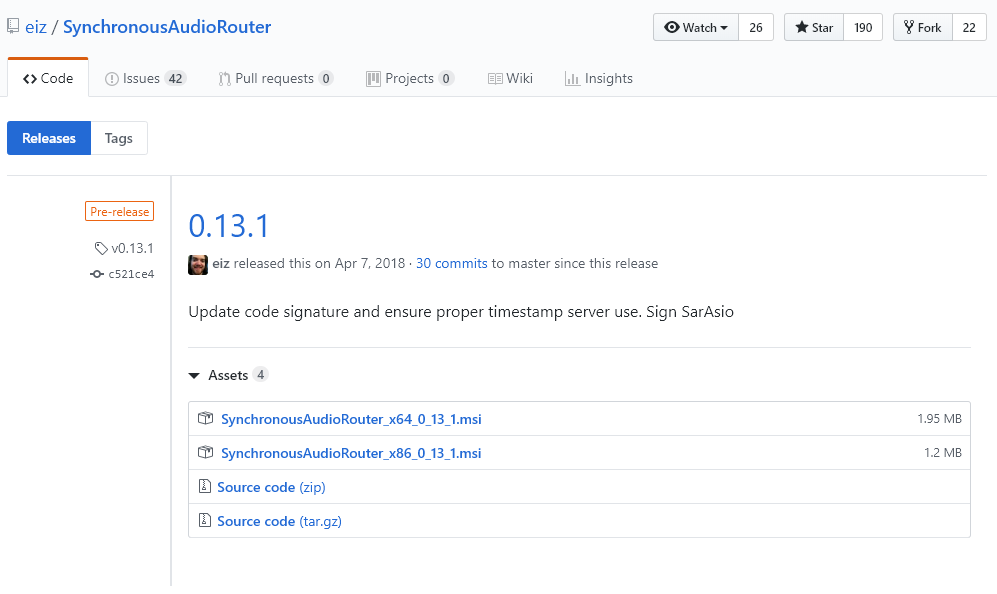Click the Pre-release label badge
The image size is (997, 594).
120,211
